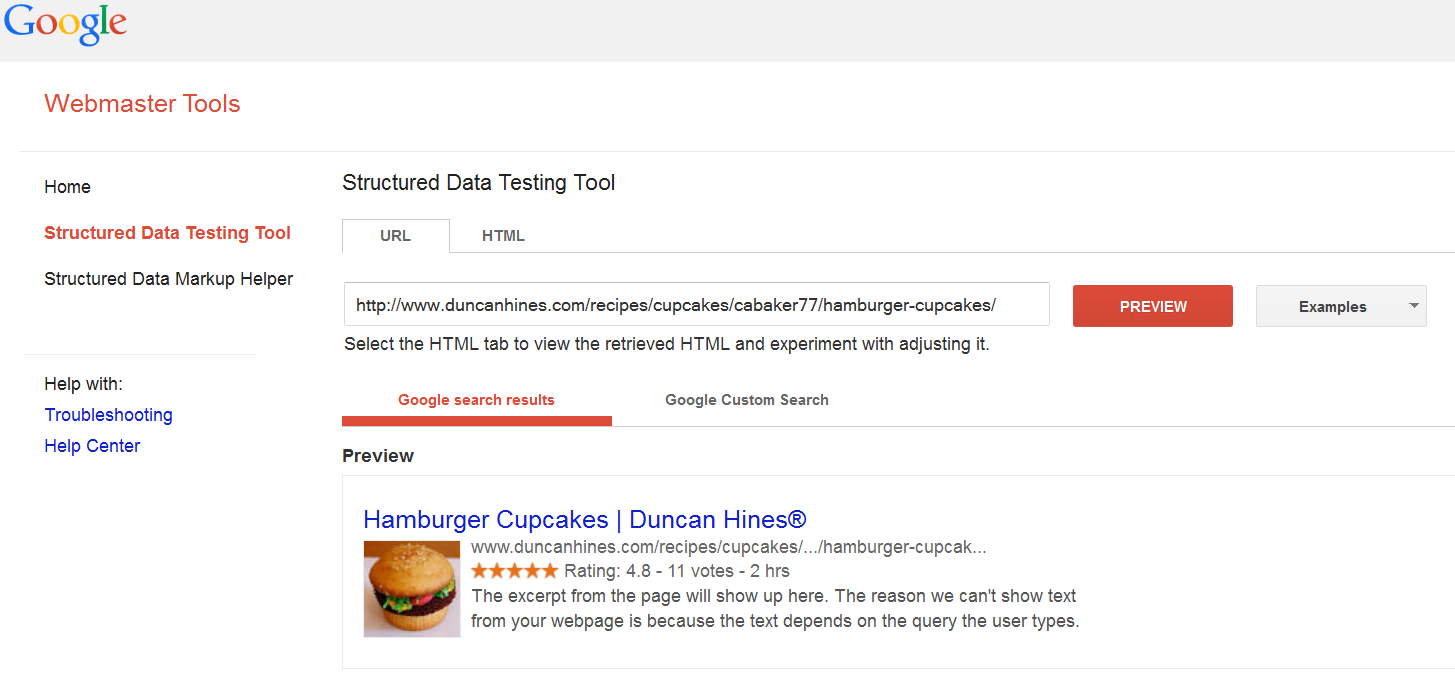Switch to the HTML tab
The width and height of the screenshot is (1455, 681).
tap(503, 236)
